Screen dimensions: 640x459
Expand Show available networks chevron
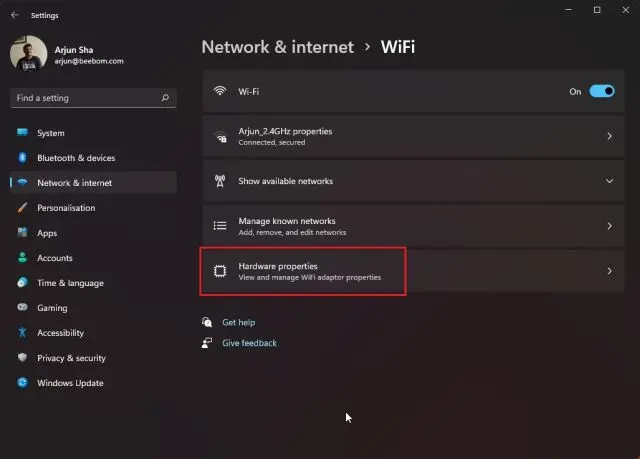609,181
